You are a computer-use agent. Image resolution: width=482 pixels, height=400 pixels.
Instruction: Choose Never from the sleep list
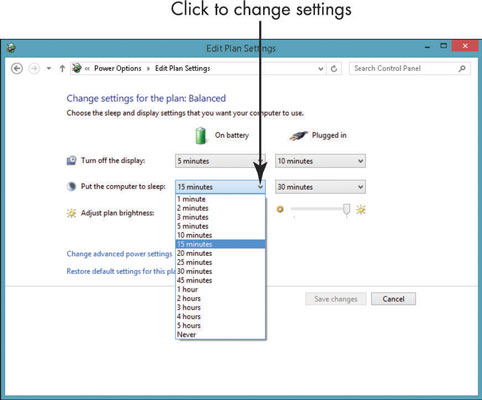coord(220,334)
